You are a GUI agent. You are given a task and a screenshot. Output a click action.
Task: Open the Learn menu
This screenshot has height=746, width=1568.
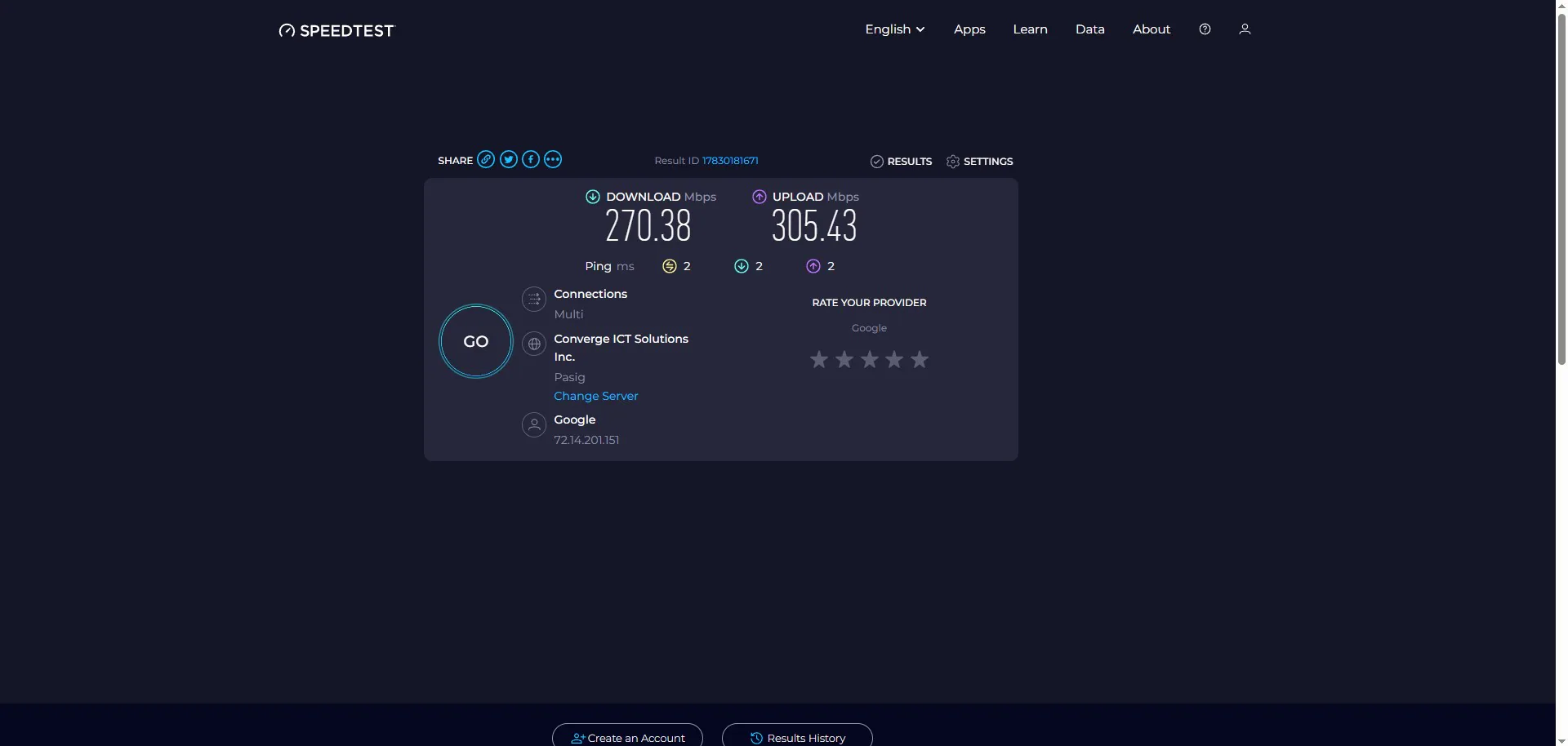click(x=1030, y=29)
